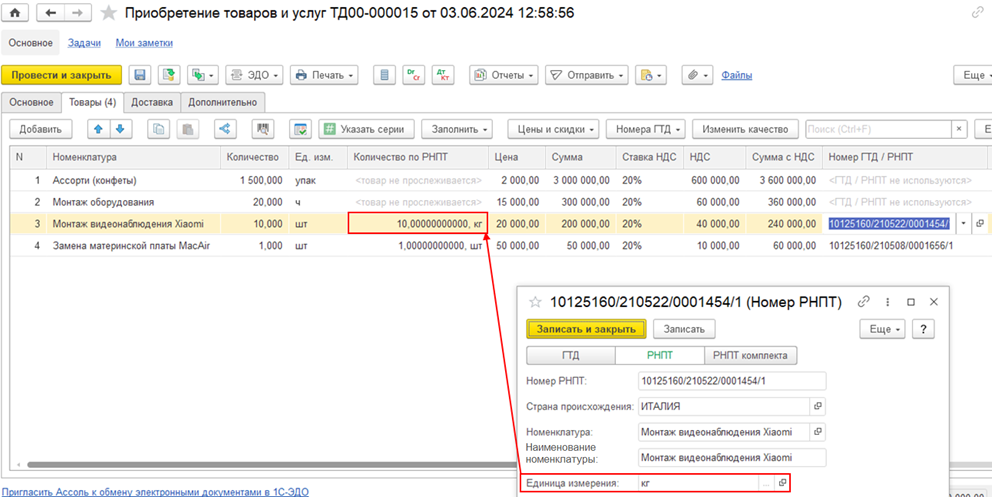Post the document using the green-arrow sheet icon
The image size is (992, 499).
click(x=169, y=75)
